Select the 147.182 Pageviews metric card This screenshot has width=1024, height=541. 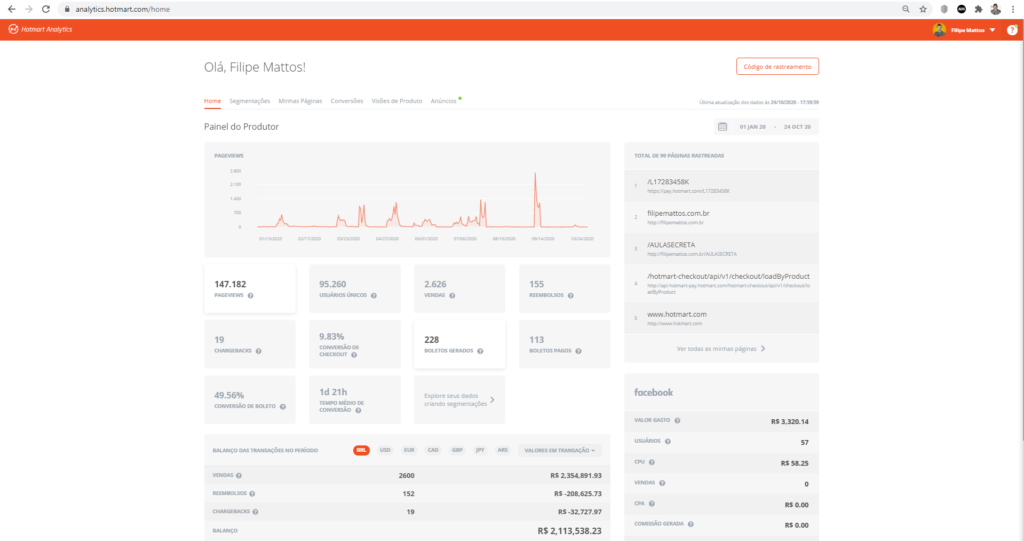(x=249, y=289)
